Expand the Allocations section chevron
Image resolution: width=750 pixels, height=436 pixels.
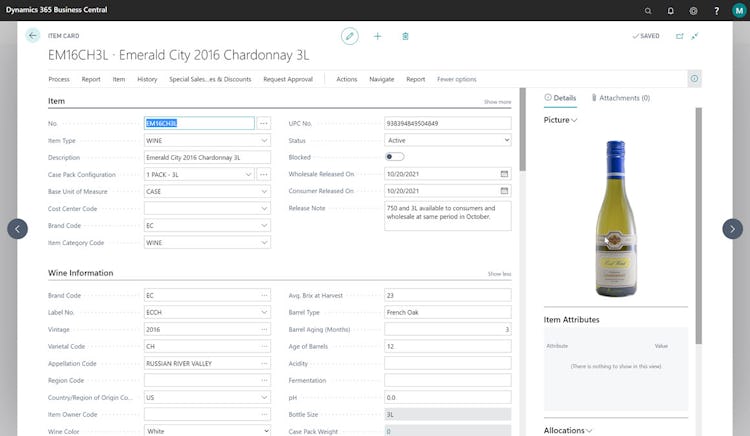pos(589,430)
